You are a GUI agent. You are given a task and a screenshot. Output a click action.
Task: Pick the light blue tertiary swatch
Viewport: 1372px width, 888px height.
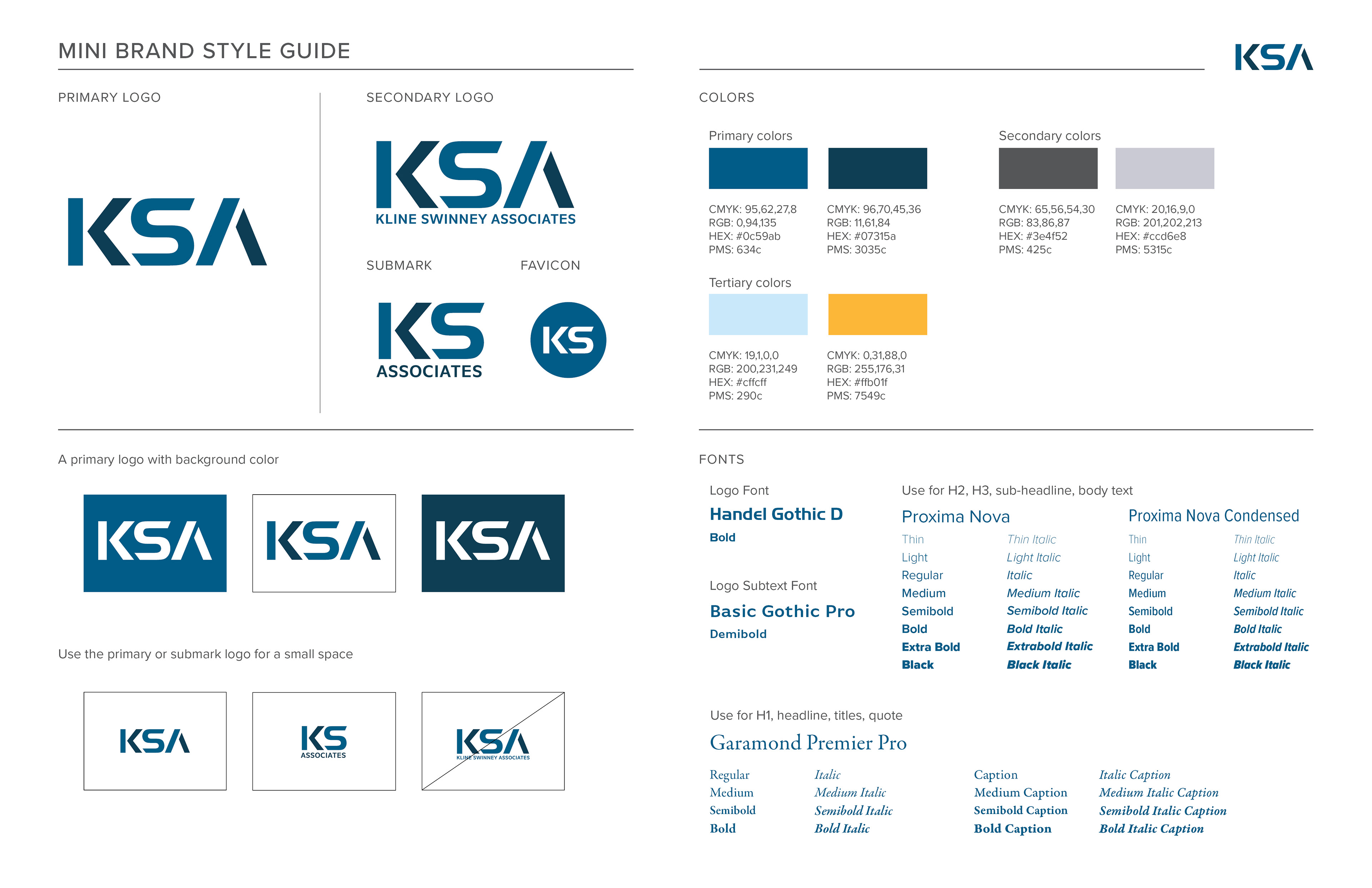[x=757, y=314]
